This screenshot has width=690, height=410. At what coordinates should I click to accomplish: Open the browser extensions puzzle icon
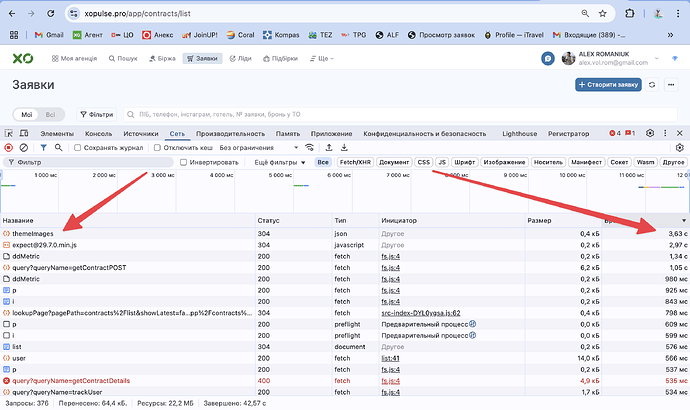[630, 14]
